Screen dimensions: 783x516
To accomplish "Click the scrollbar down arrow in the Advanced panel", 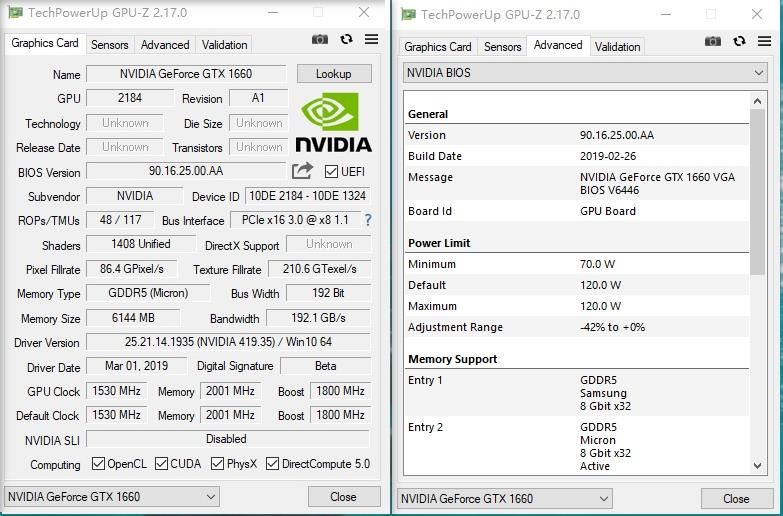I will (758, 466).
